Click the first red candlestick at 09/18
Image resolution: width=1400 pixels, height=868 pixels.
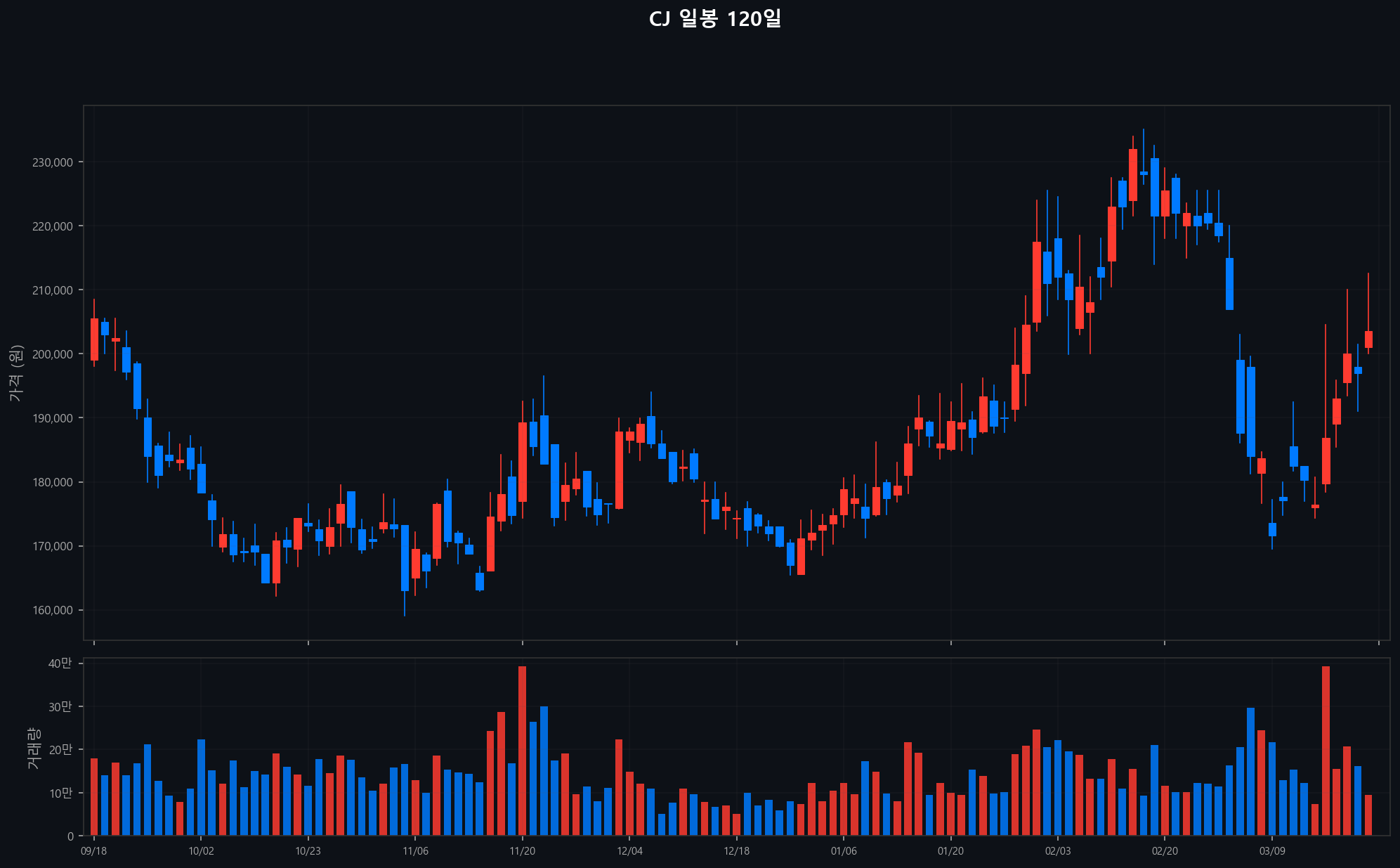coord(94,339)
